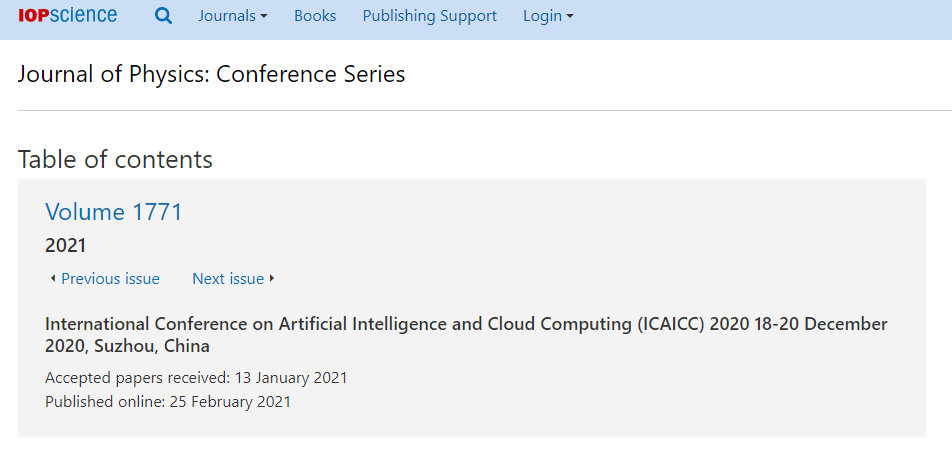Click the Table of contents heading

pyautogui.click(x=115, y=159)
